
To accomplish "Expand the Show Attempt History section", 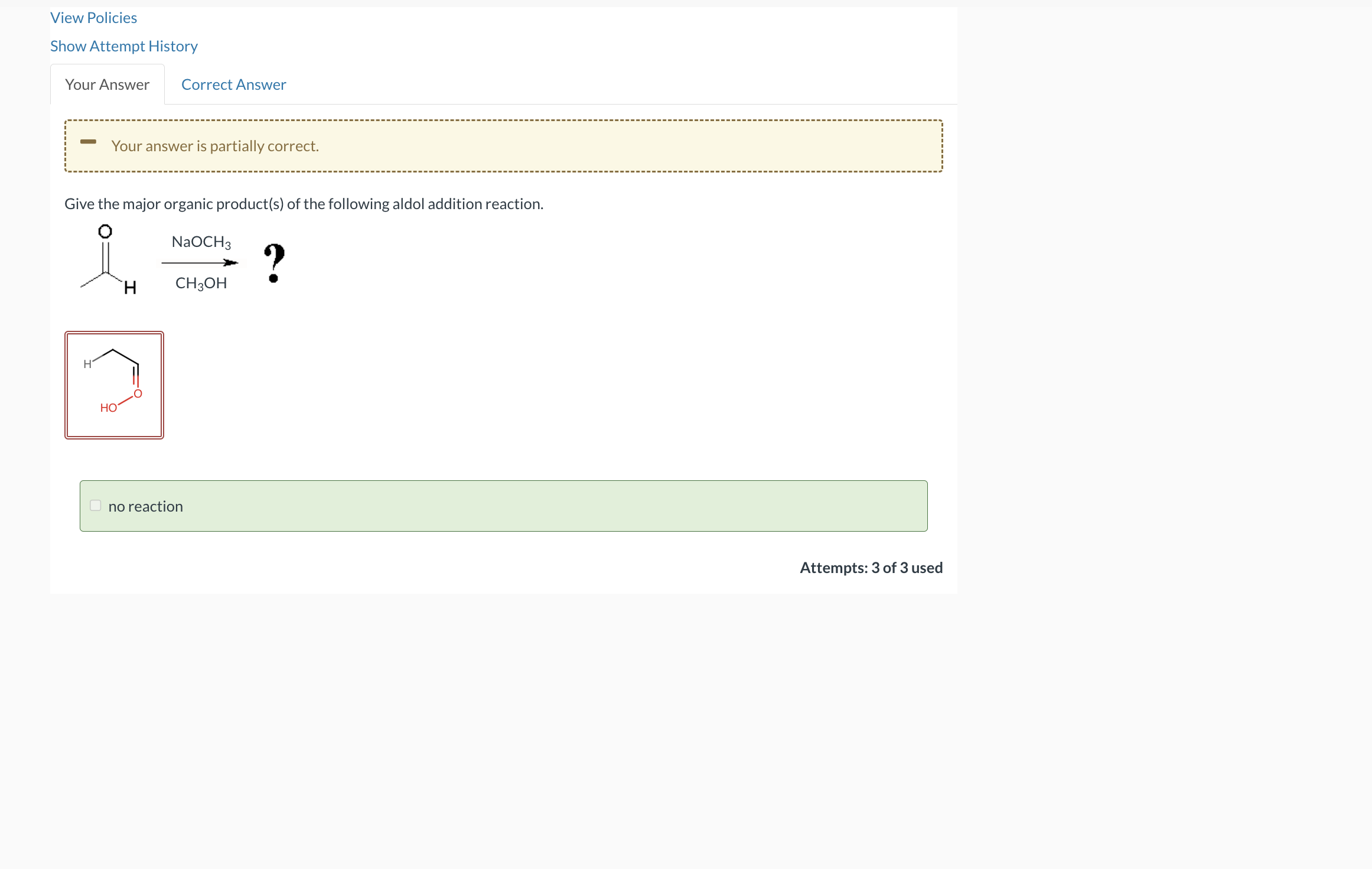I will click(123, 45).
